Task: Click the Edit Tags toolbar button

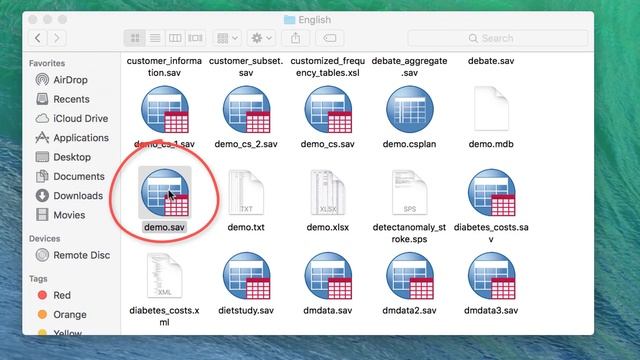Action: [x=329, y=38]
